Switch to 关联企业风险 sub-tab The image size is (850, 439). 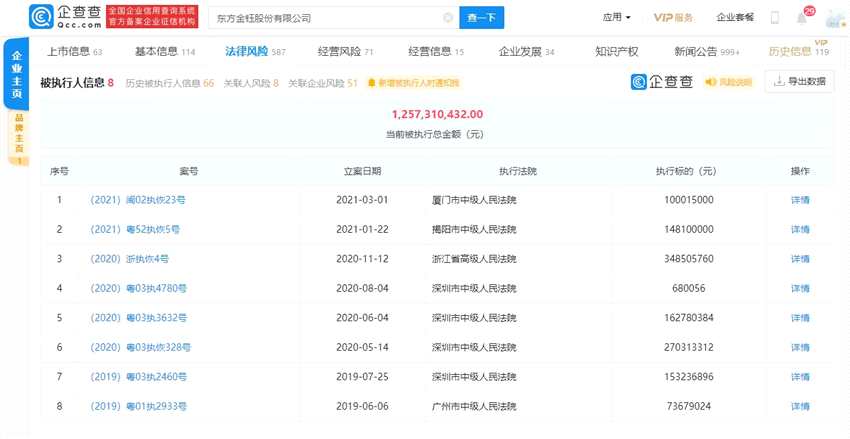(323, 83)
